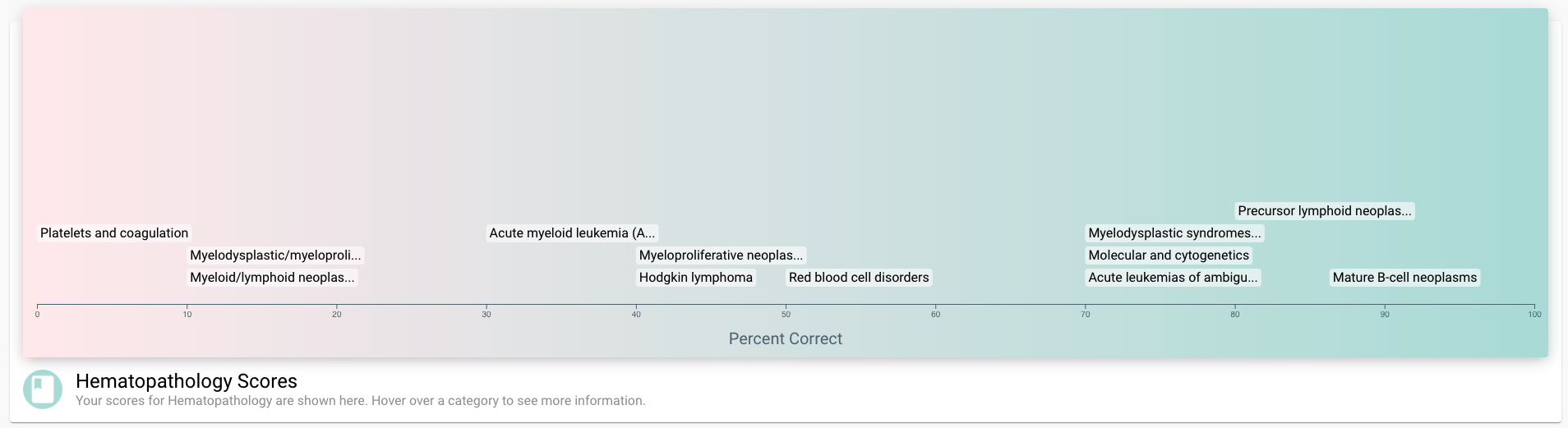Select the Red blood cell disorders label
The width and height of the screenshot is (1568, 428).
point(859,278)
